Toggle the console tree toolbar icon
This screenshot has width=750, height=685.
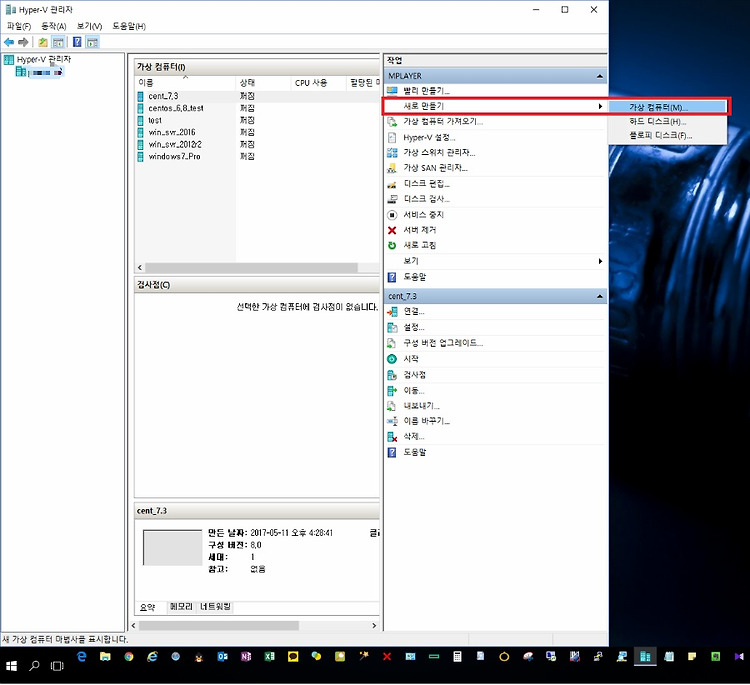tap(58, 42)
